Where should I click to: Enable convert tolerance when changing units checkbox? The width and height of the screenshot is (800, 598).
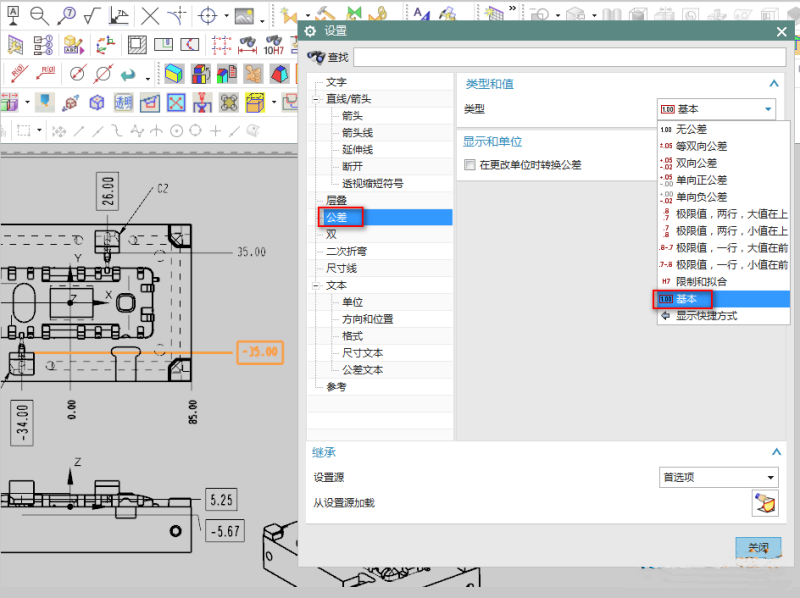click(469, 165)
